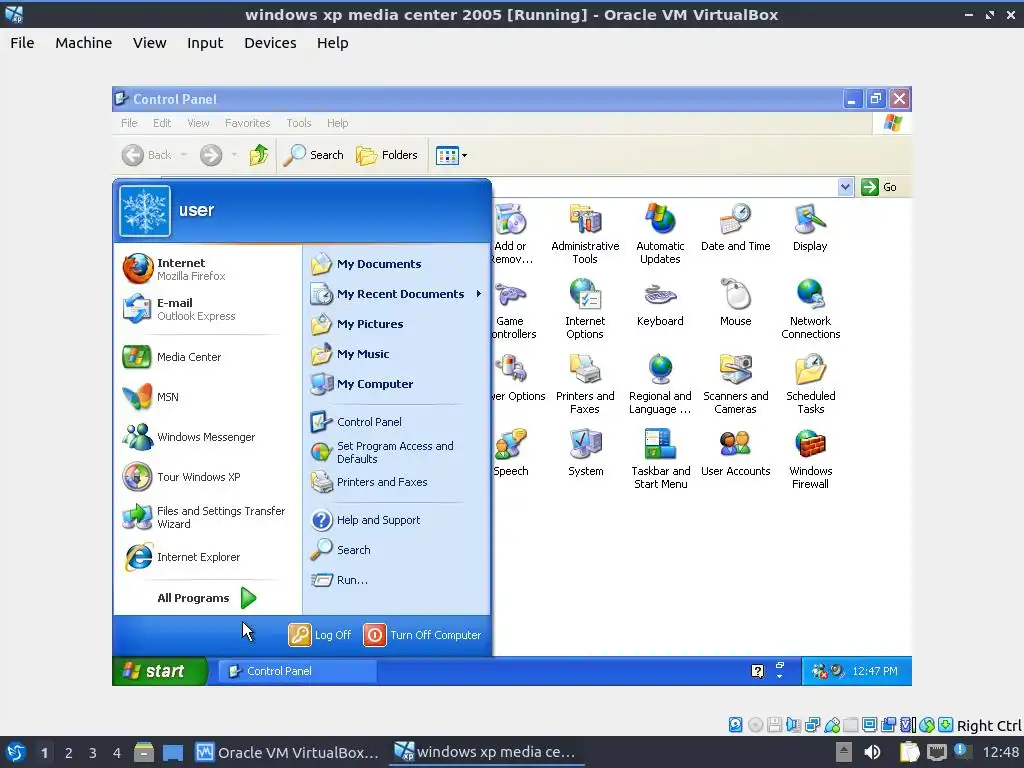Open My Computer from Start menu
1024x768 pixels.
click(396, 384)
